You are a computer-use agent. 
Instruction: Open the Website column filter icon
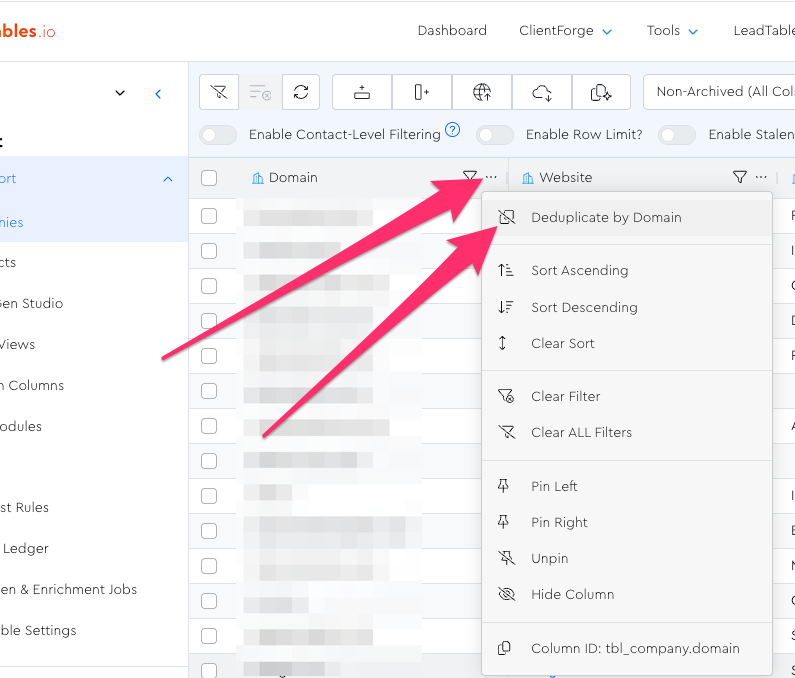point(739,177)
